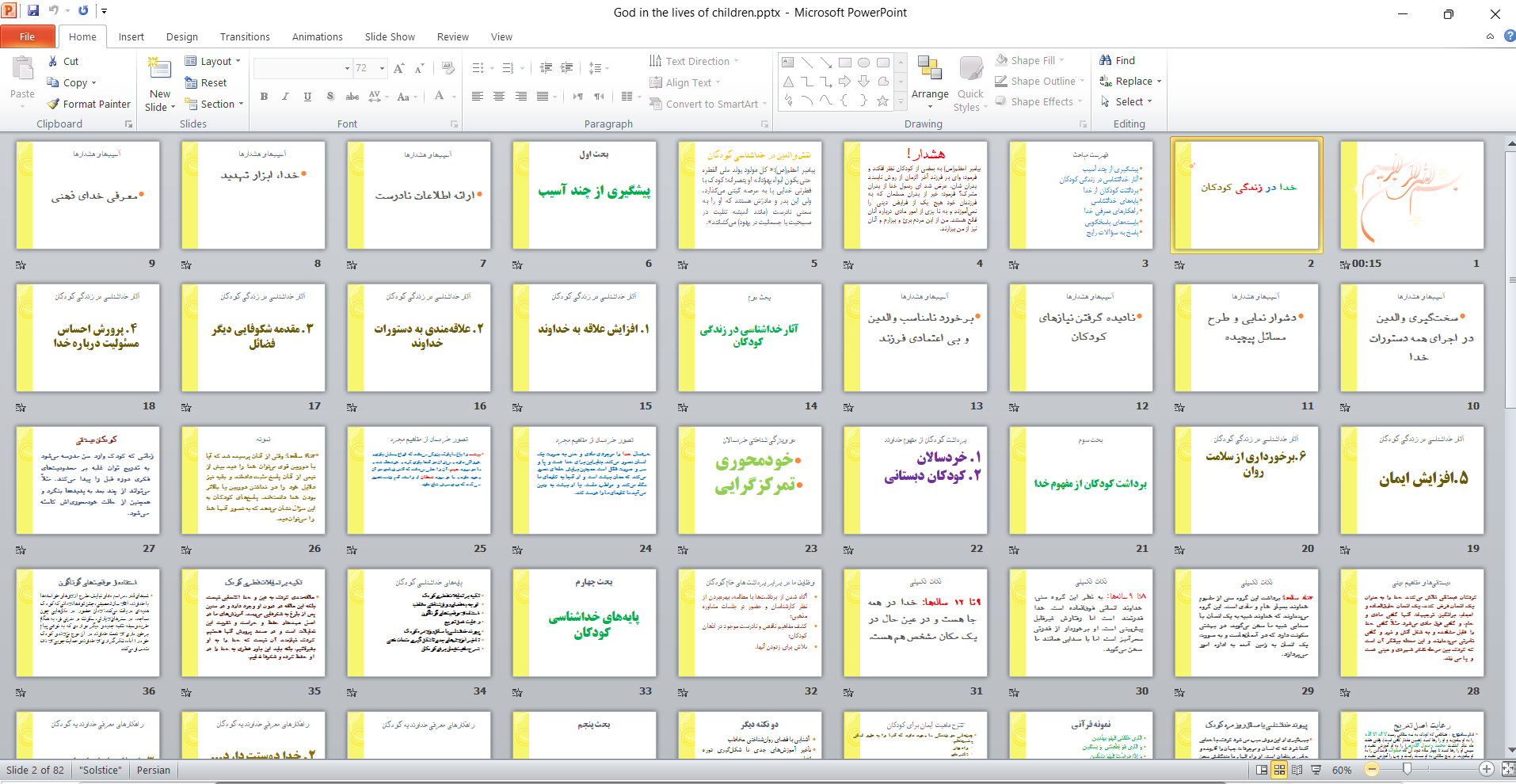Decrease the list indent level
This screenshot has height=784, width=1516.
[x=546, y=68]
